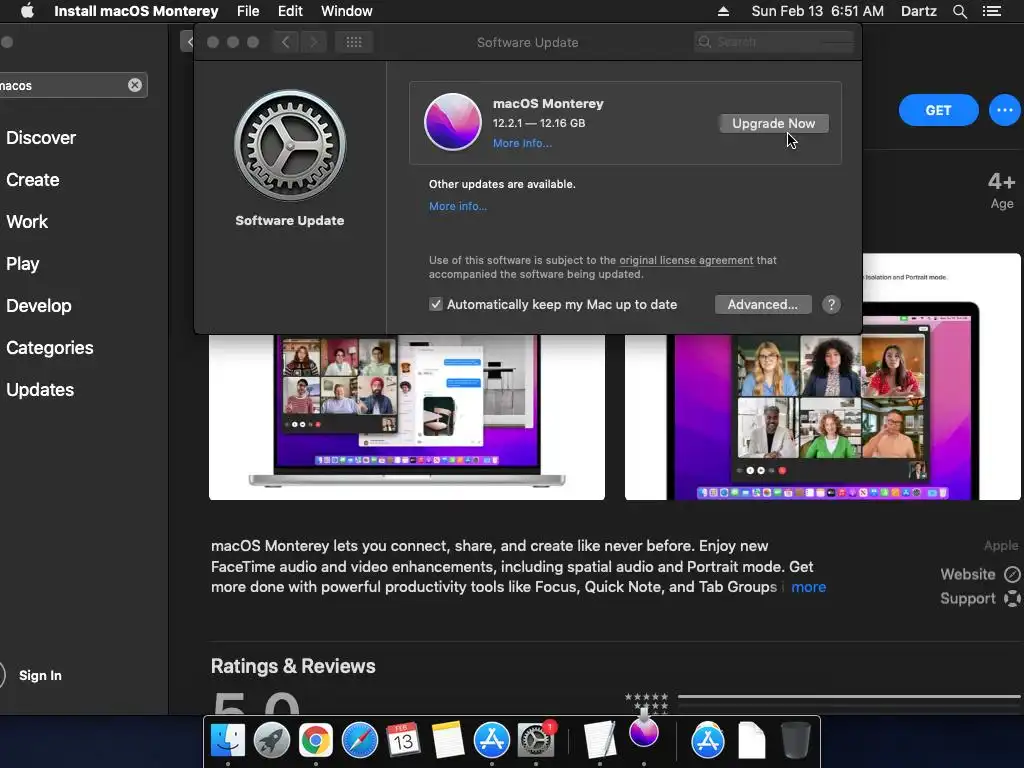The image size is (1024, 768).
Task: Show all preferences grid button
Action: pyautogui.click(x=354, y=42)
